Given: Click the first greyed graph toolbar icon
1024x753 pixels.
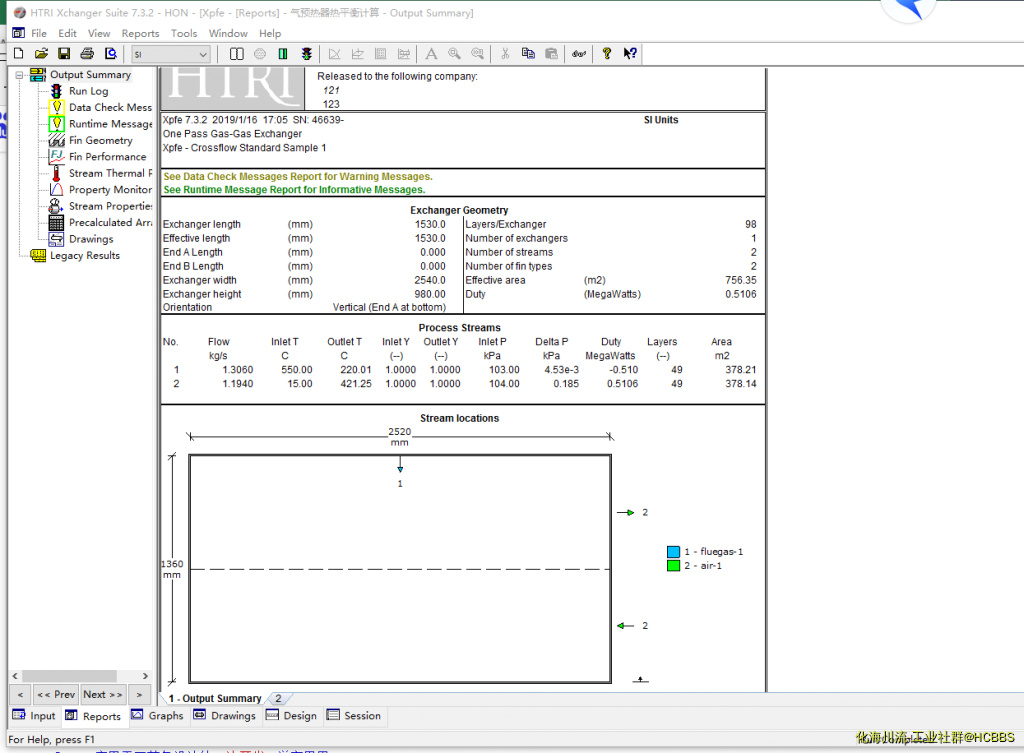Looking at the screenshot, I should coord(334,54).
